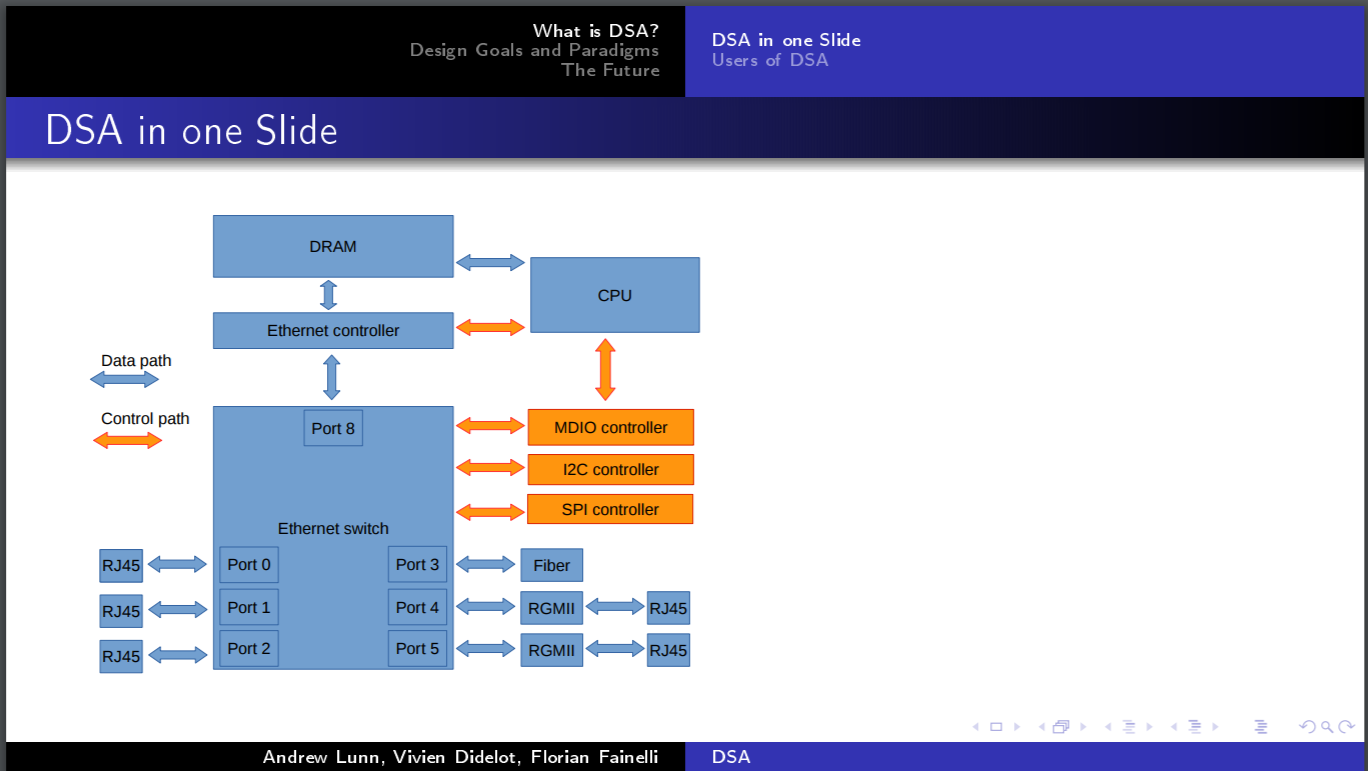The width and height of the screenshot is (1368, 771).
Task: Select 'Users of DSA' subsection link
Action: tap(770, 60)
